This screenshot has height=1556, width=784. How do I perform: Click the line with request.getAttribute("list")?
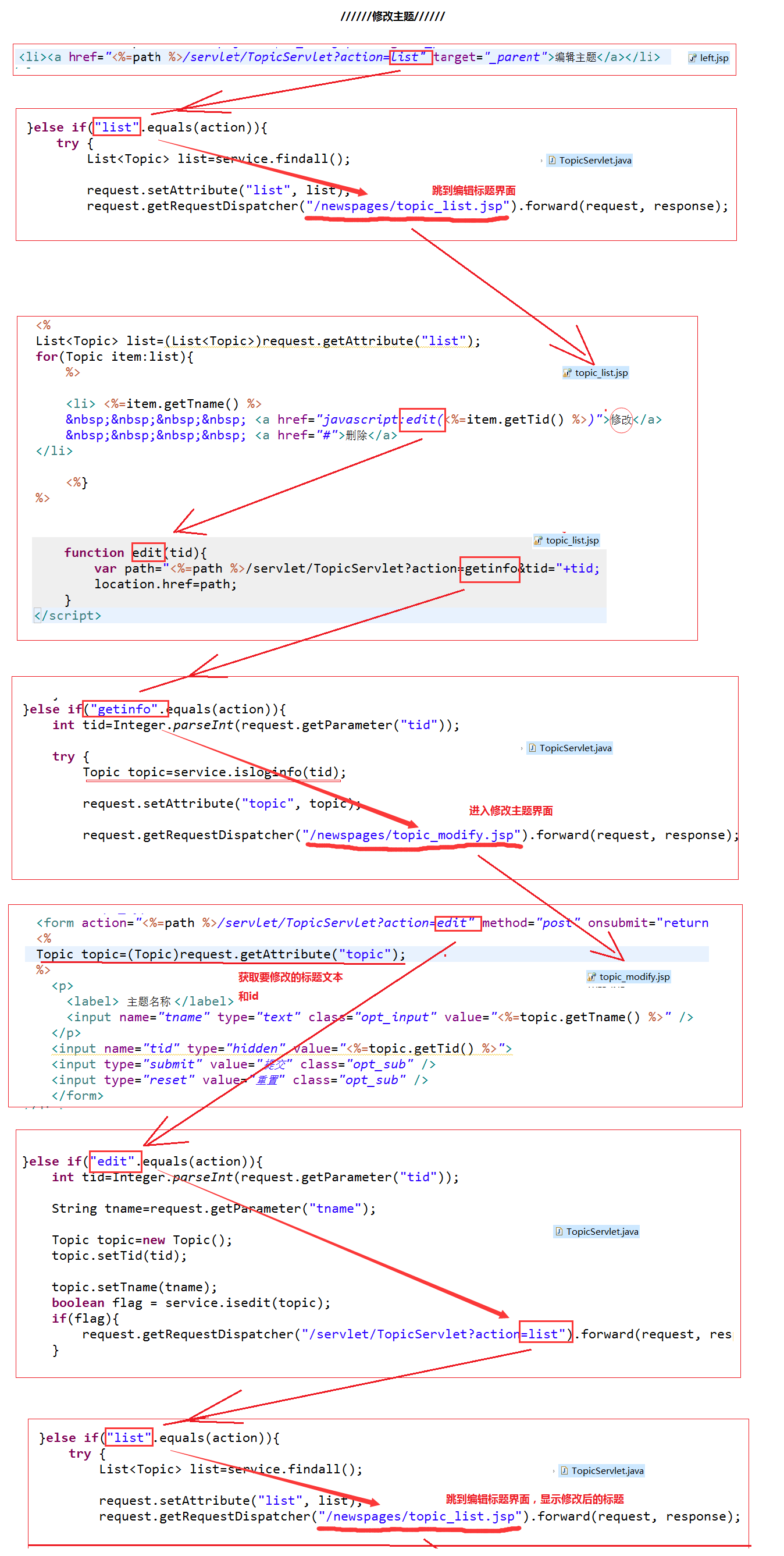pyautogui.click(x=258, y=340)
